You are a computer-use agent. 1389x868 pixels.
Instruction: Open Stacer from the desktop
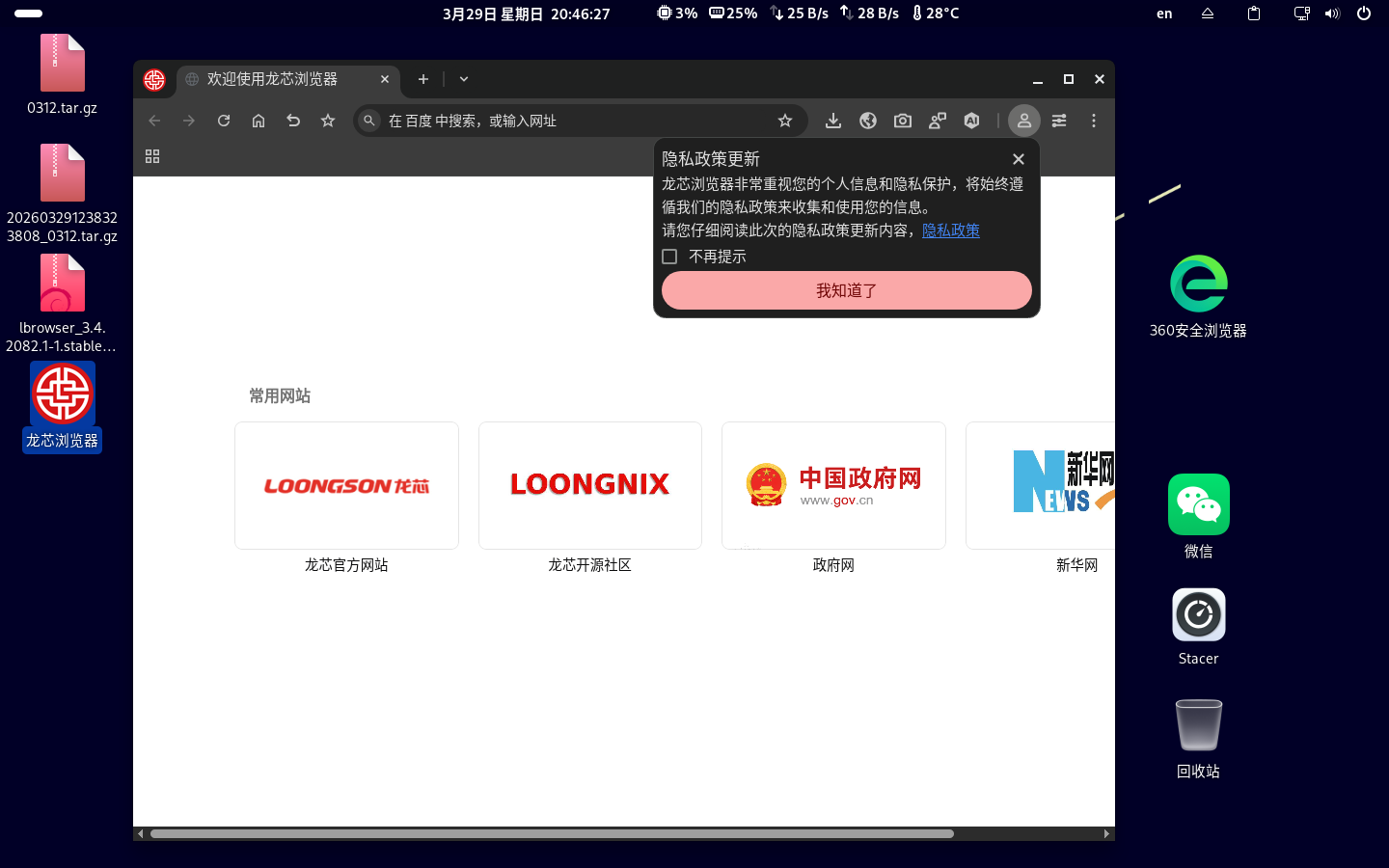1198,614
